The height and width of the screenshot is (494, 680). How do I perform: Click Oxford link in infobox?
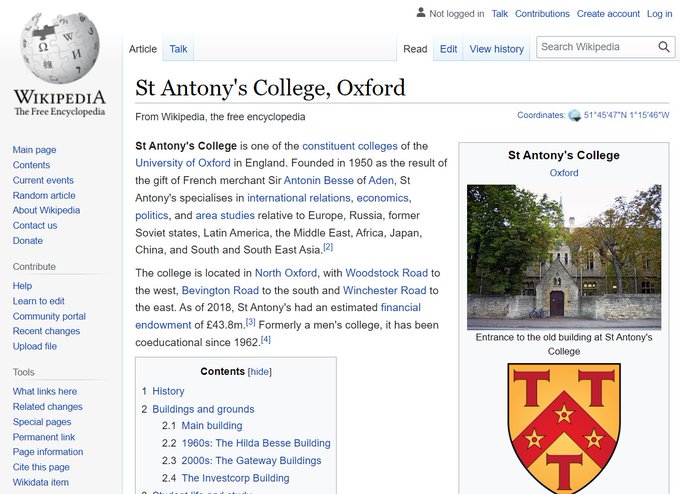pyautogui.click(x=564, y=173)
